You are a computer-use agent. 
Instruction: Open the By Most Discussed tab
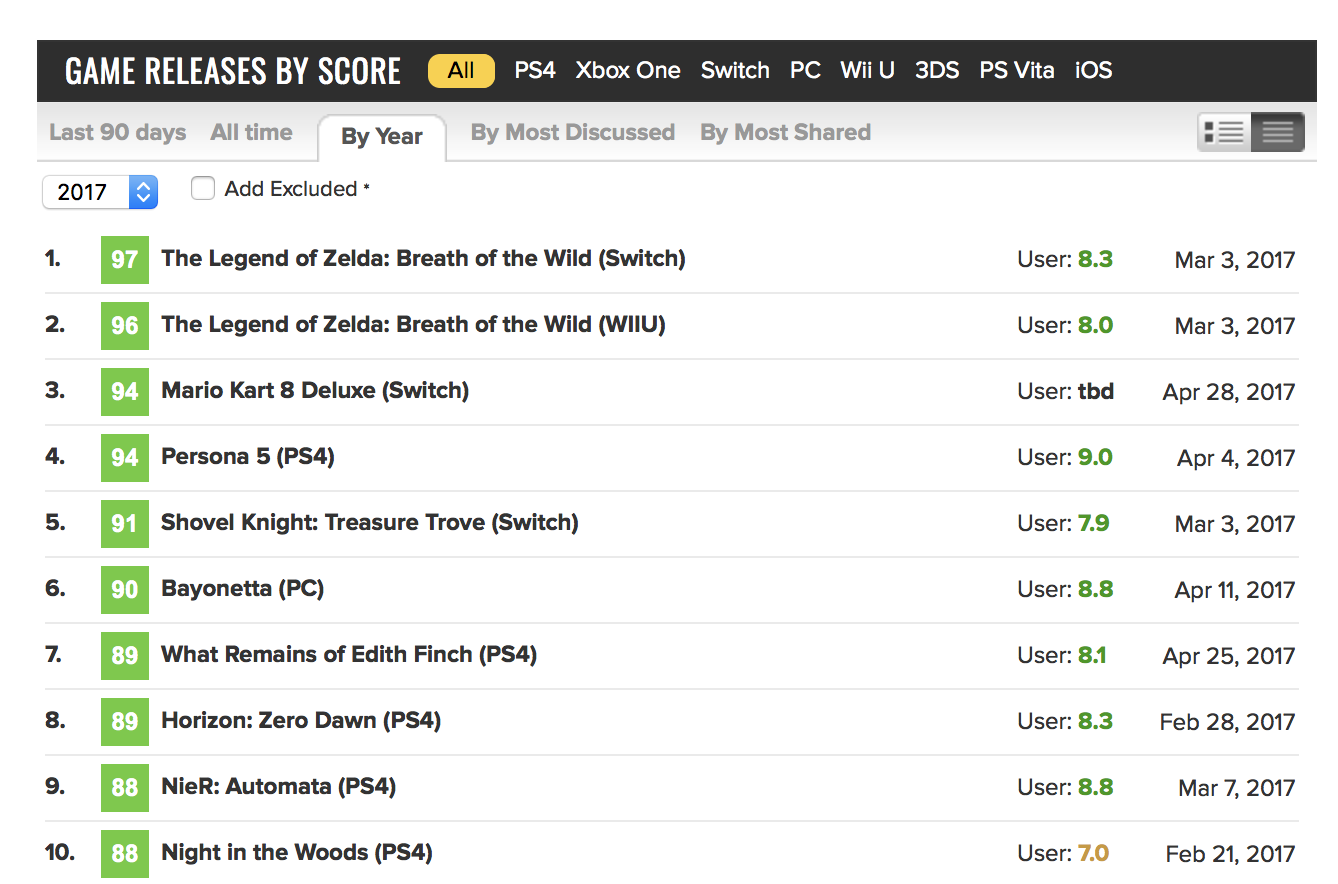coord(573,132)
